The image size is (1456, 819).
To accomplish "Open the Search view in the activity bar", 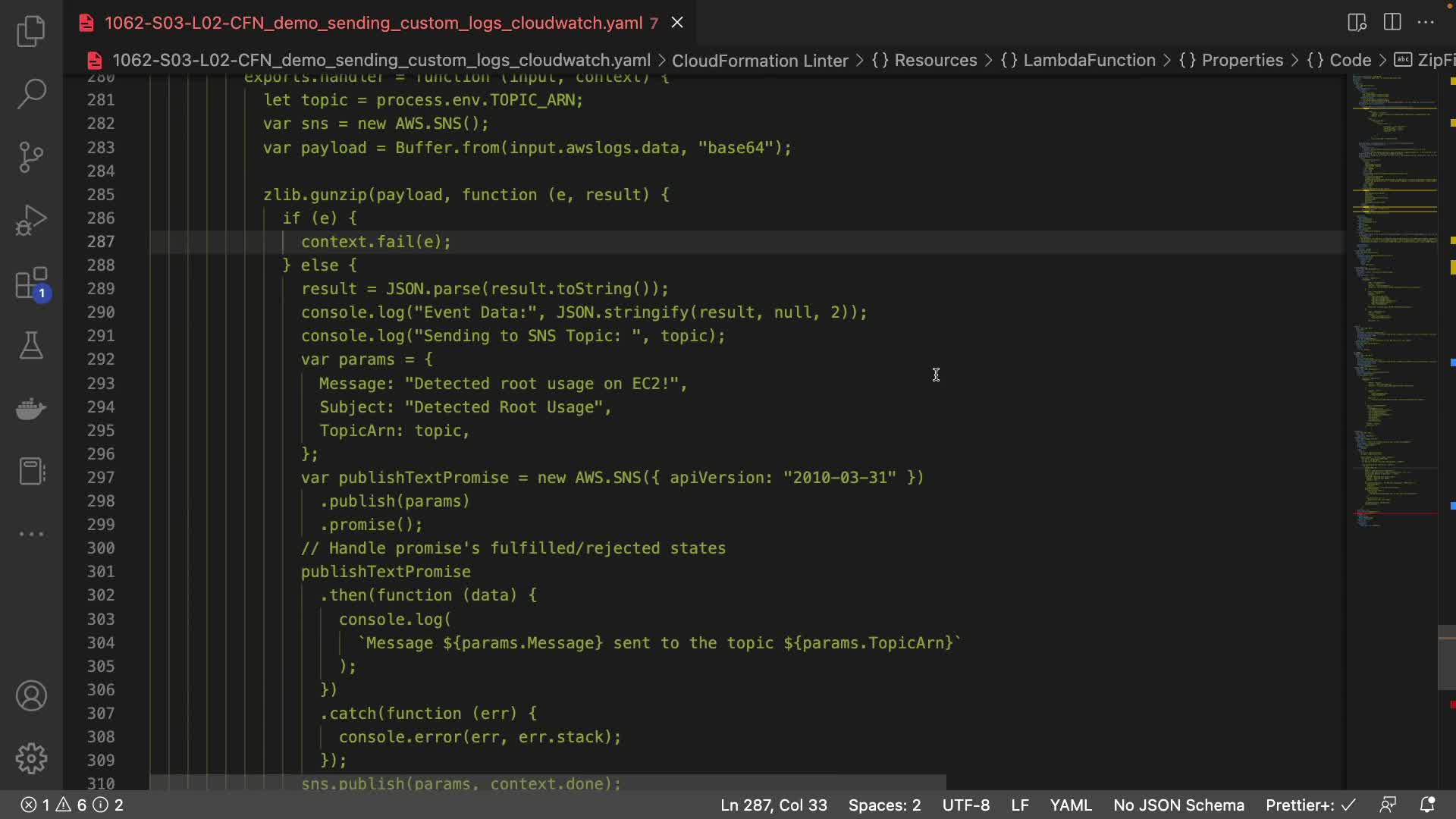I will click(x=31, y=94).
